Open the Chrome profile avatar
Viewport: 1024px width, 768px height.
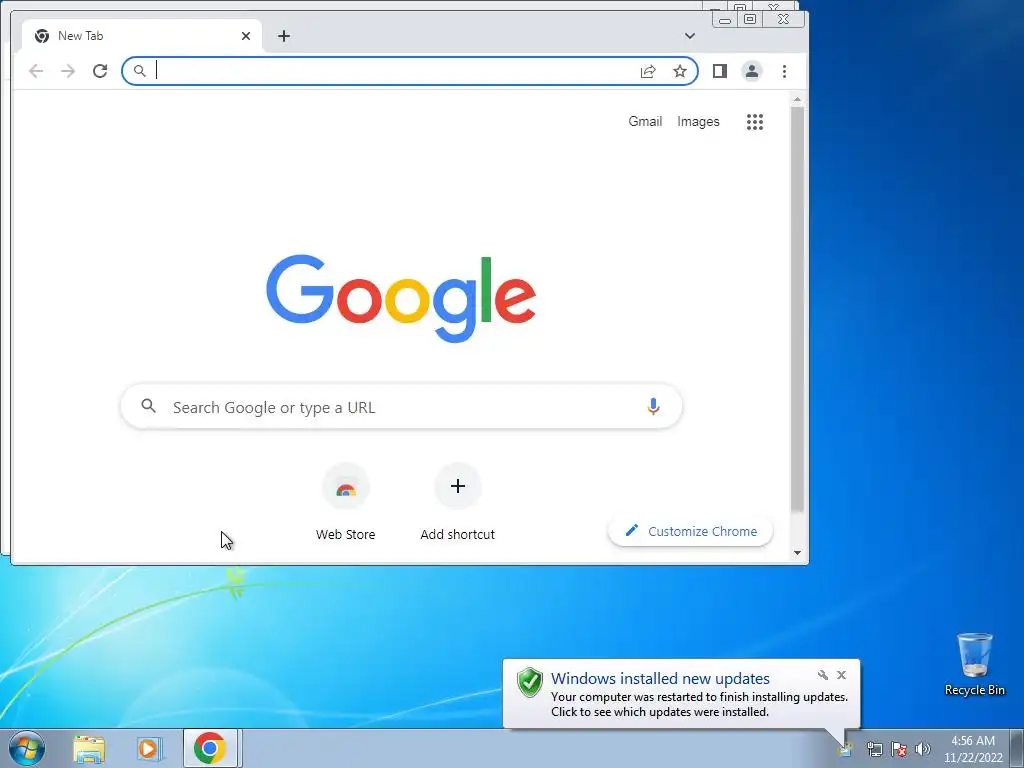(x=752, y=71)
